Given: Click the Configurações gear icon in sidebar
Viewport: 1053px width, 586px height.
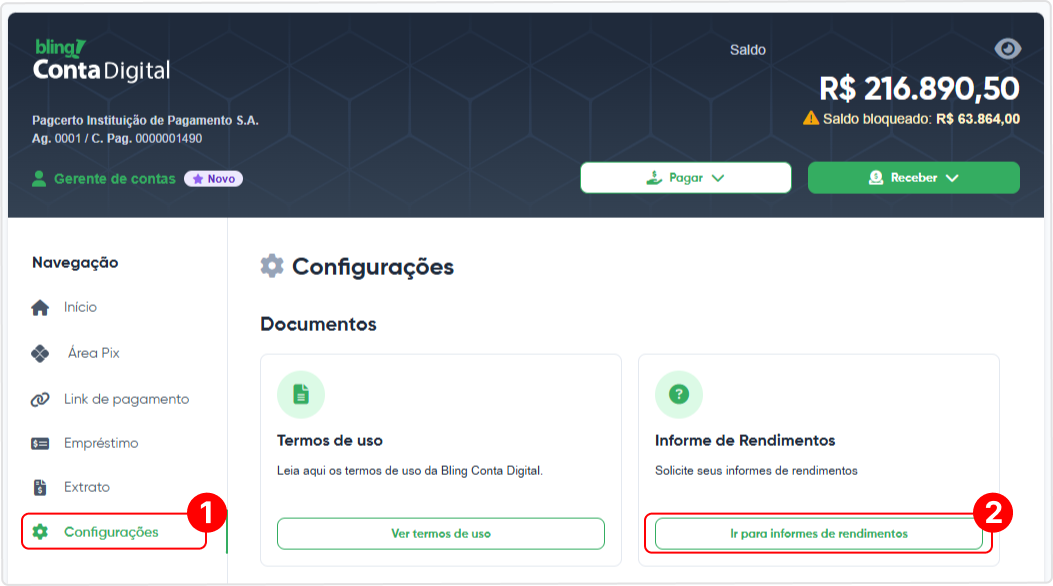Looking at the screenshot, I should [x=40, y=532].
